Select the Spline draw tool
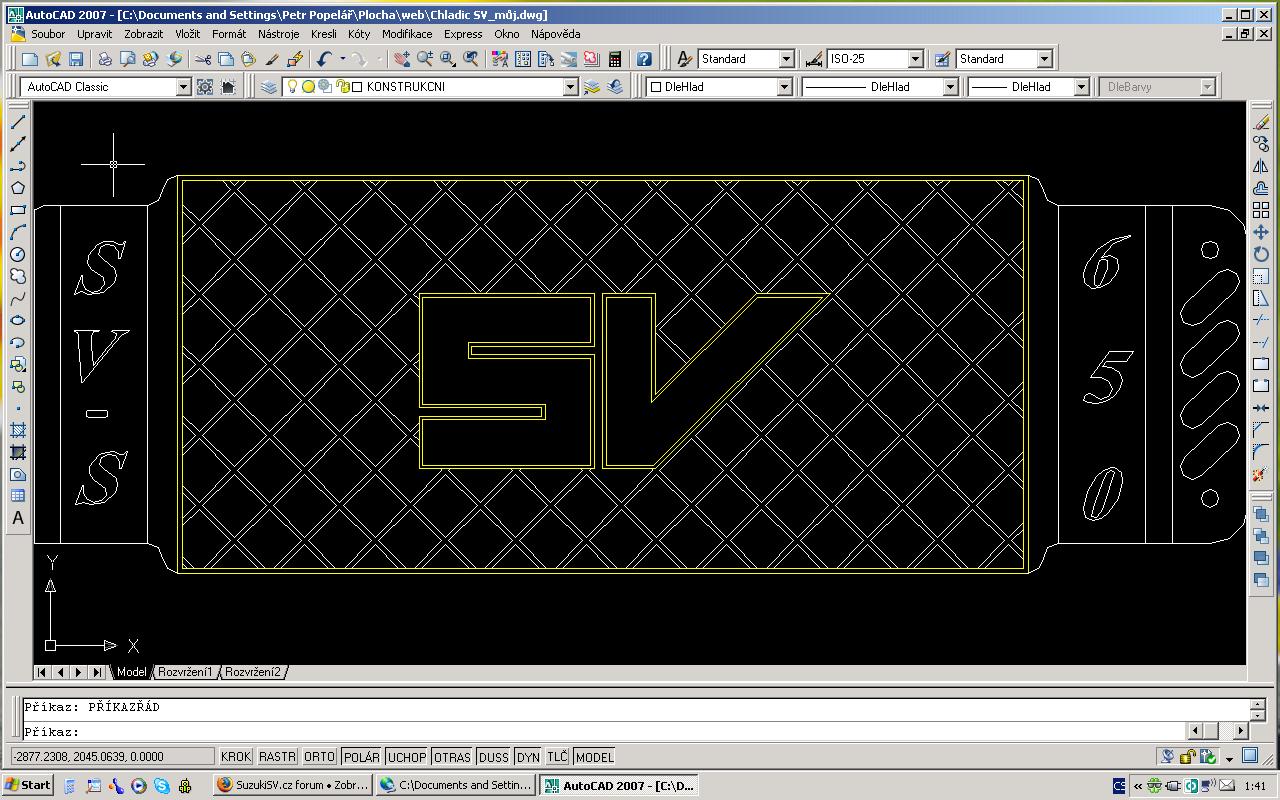The width and height of the screenshot is (1280, 800). [x=18, y=298]
